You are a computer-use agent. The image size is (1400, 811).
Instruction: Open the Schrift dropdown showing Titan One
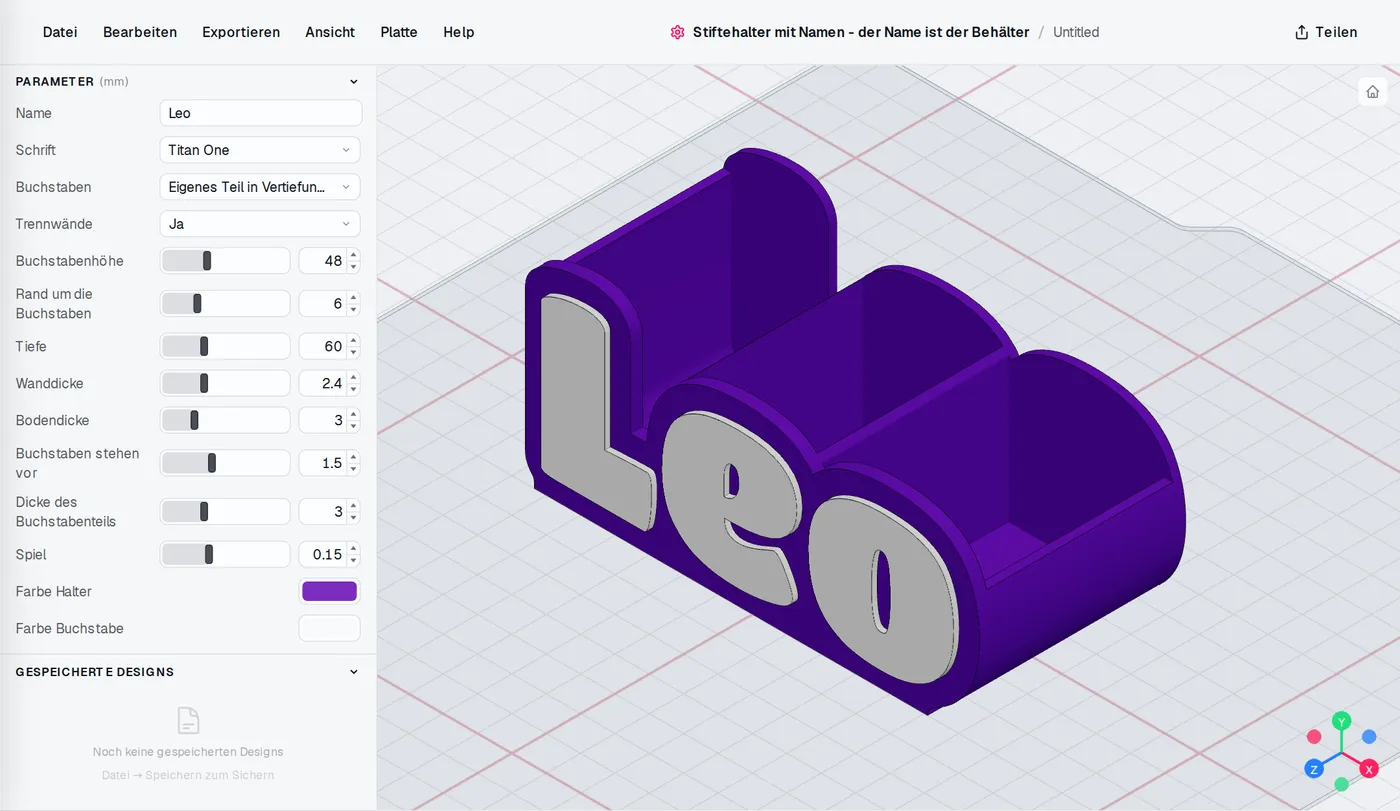(260, 150)
